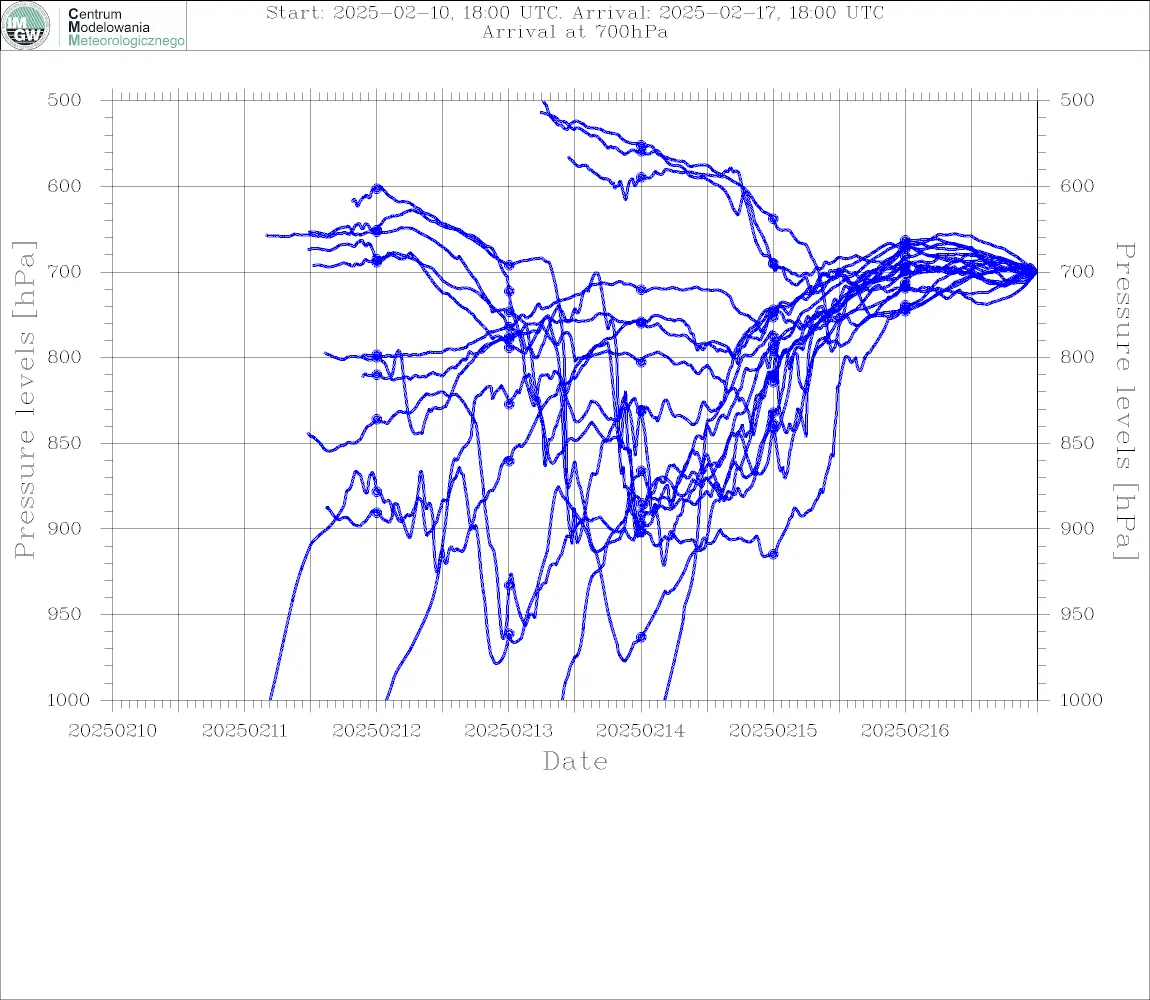Click the right axis label 600
This screenshot has height=1000, width=1150.
tap(1077, 186)
